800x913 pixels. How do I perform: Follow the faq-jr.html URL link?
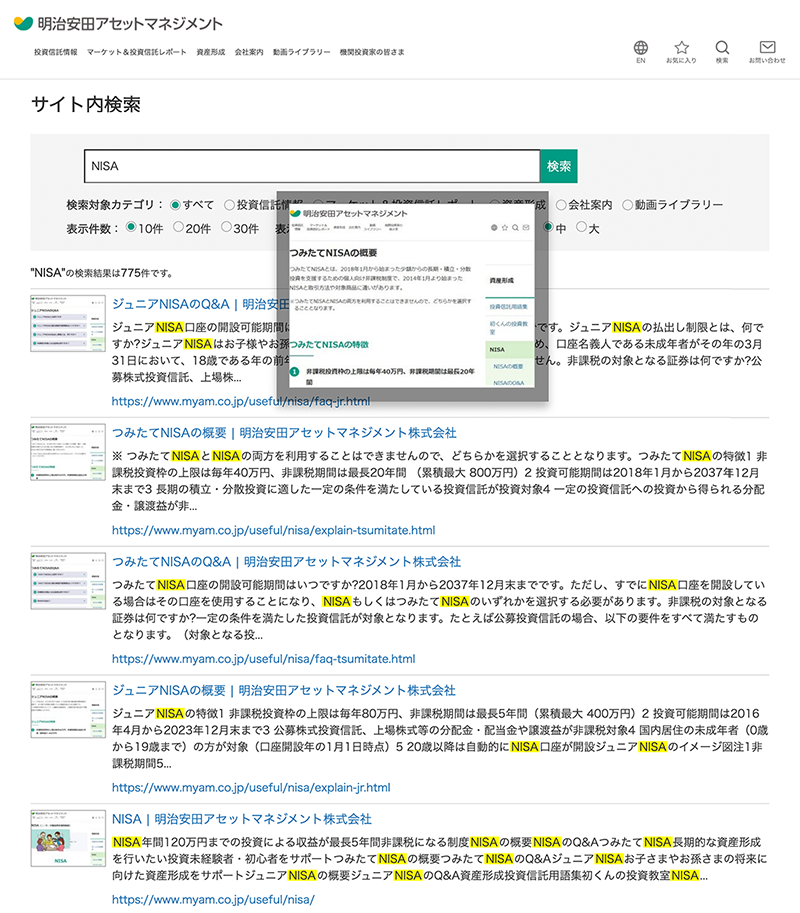pos(240,401)
